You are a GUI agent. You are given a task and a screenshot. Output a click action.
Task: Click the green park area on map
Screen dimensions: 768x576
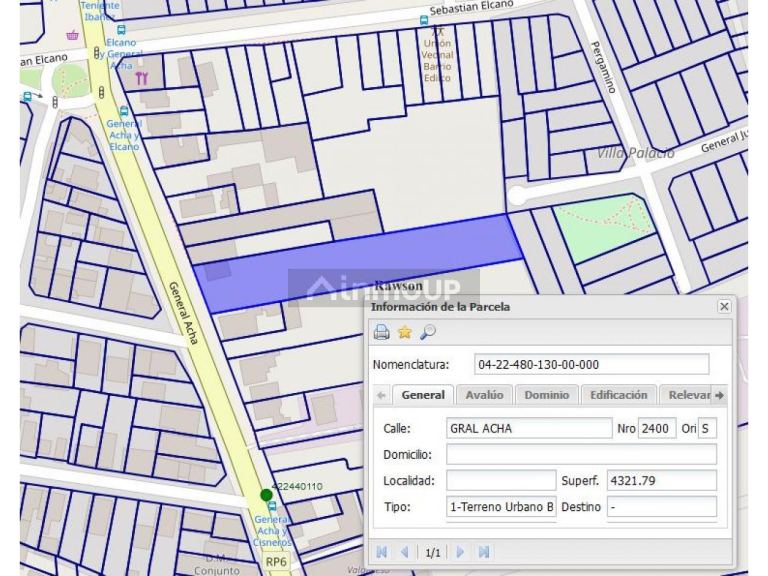coord(605,226)
